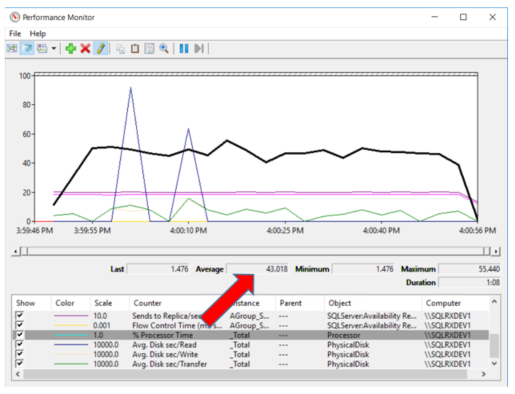Click the Parent column header
515x394 pixels.
[299, 303]
